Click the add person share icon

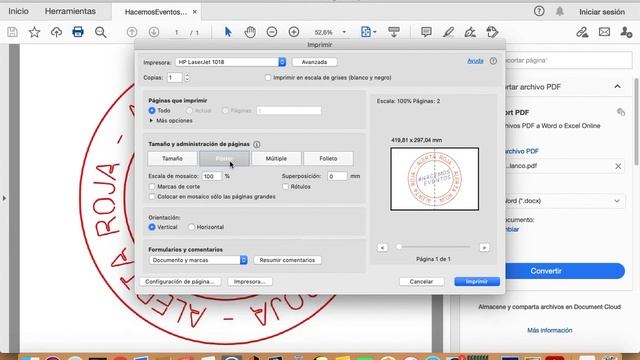pyautogui.click(x=626, y=32)
